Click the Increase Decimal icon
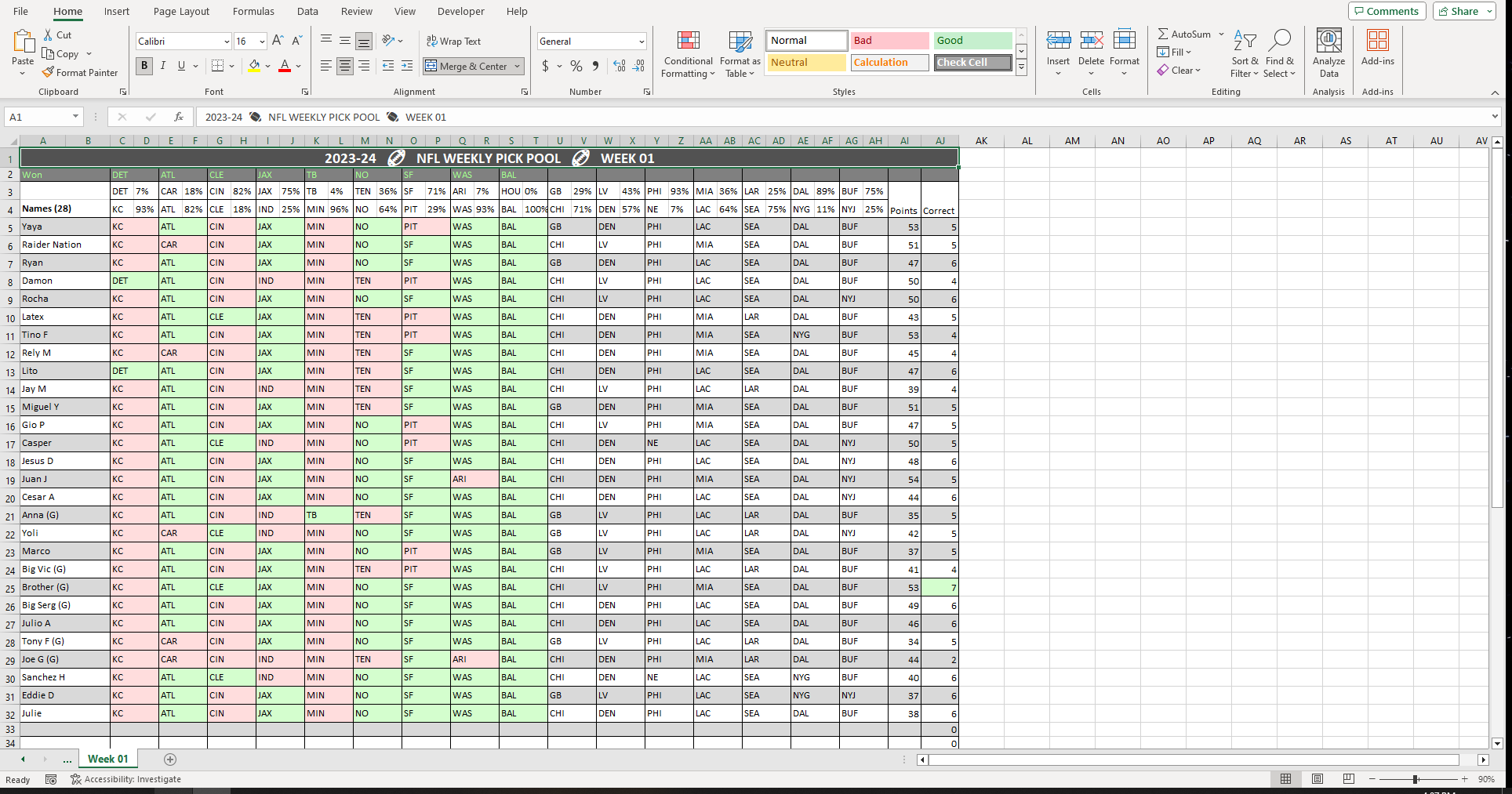 [x=620, y=66]
